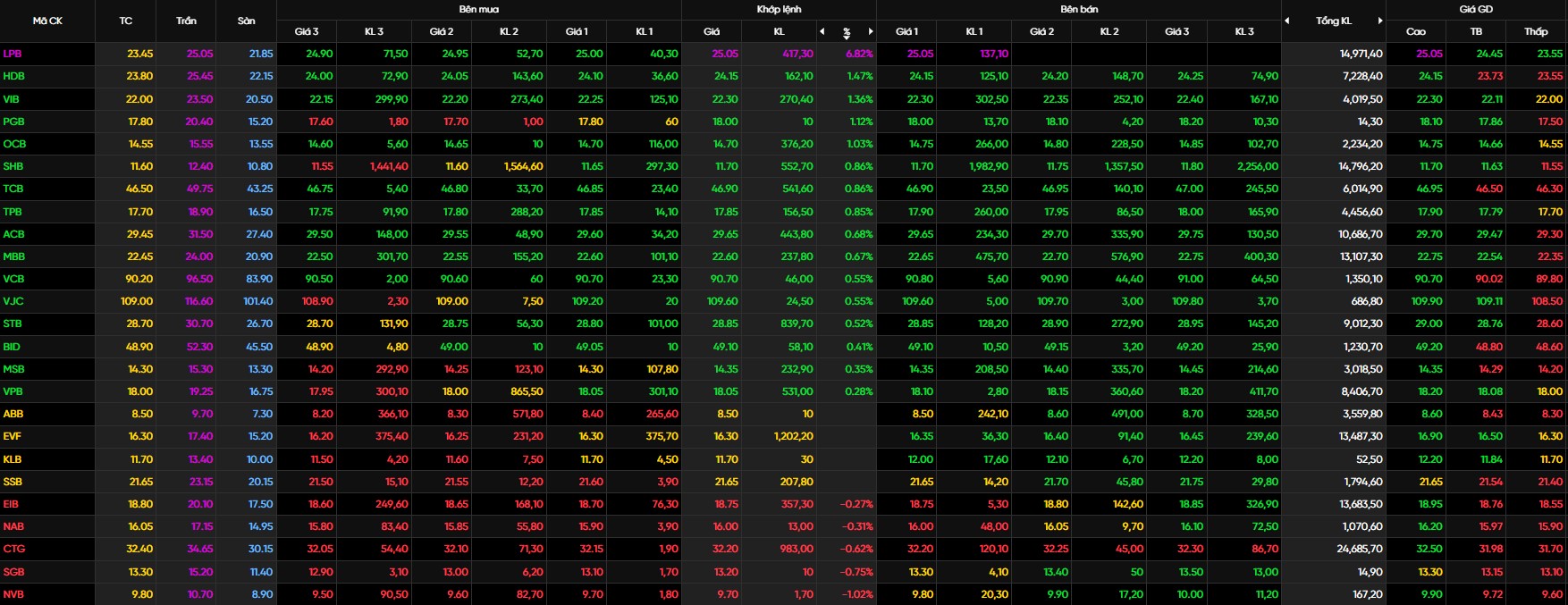Click VJC ceiling price 116.60

point(197,301)
